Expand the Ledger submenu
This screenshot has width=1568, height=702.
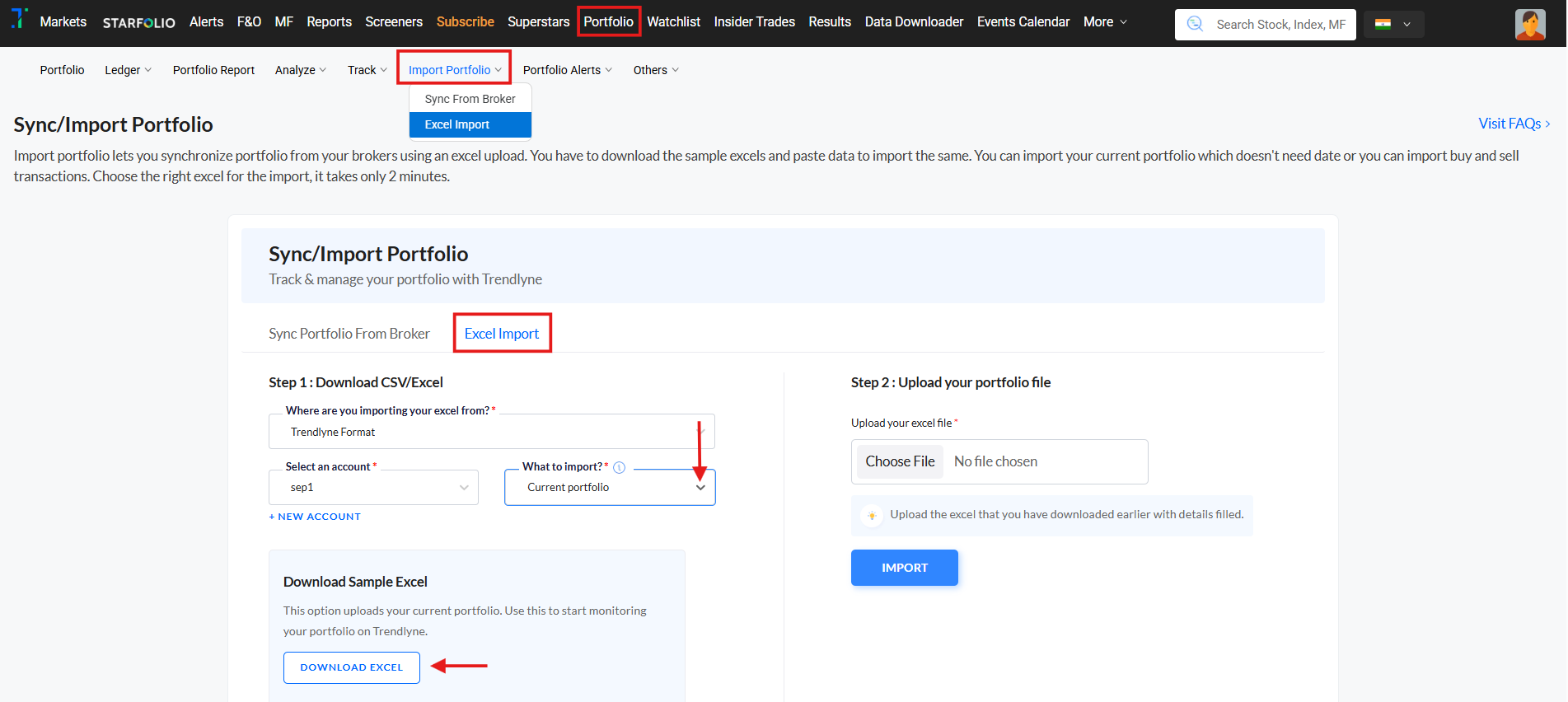(x=128, y=70)
